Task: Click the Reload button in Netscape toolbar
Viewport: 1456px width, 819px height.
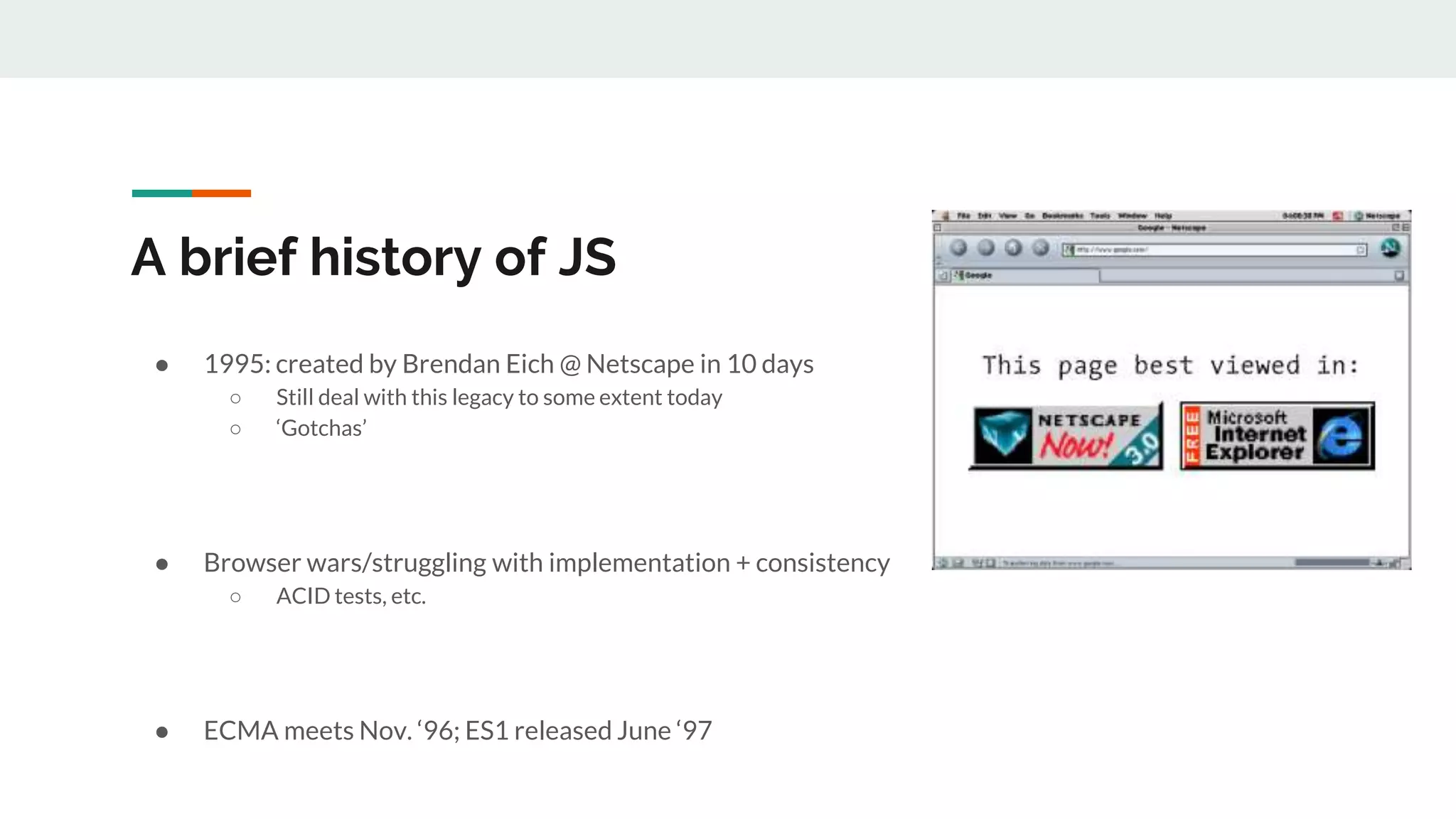Action: point(1013,247)
